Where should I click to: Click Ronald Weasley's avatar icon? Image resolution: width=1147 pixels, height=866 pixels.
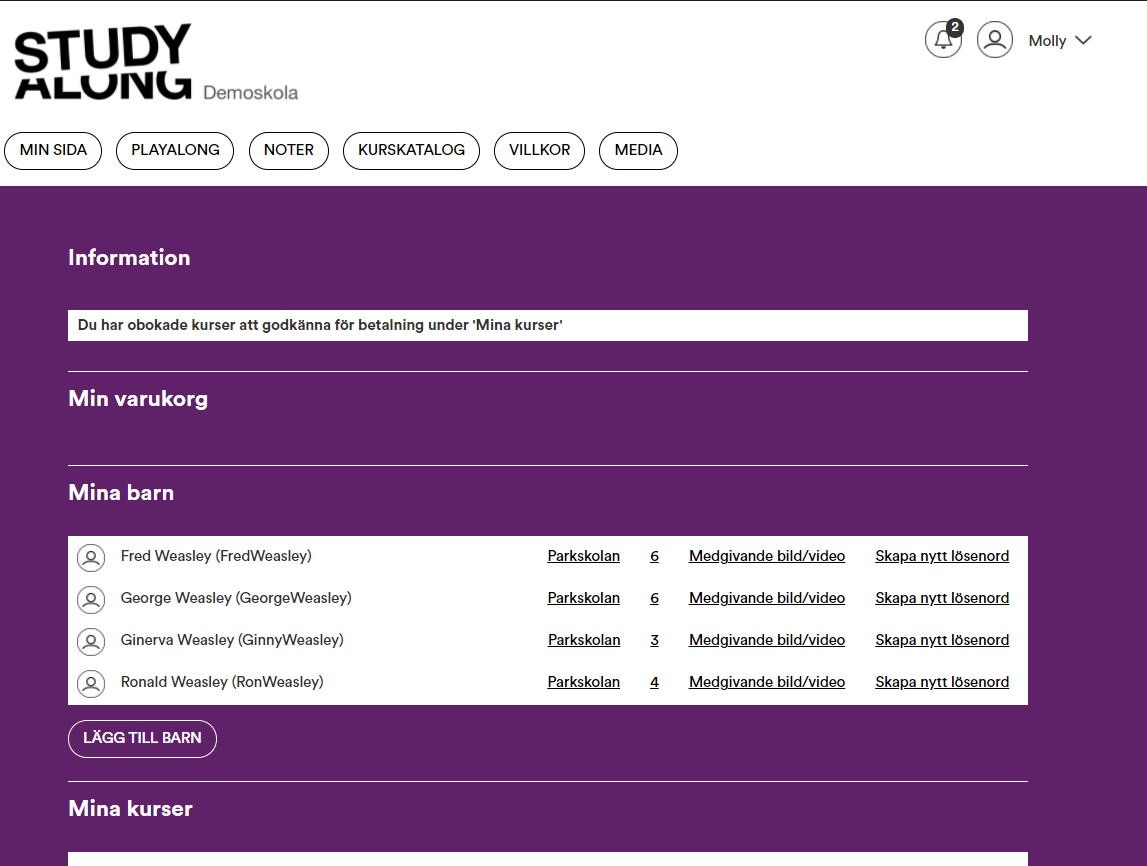91,684
